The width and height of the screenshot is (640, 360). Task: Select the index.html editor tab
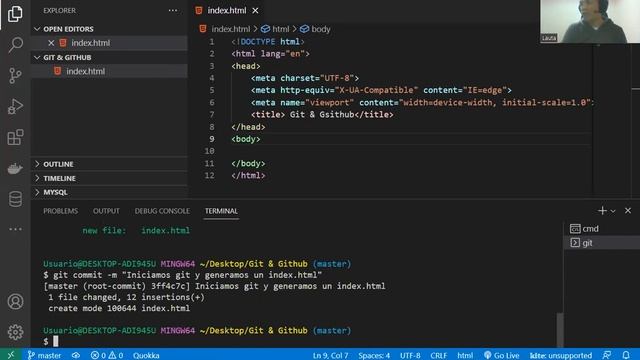click(x=227, y=11)
